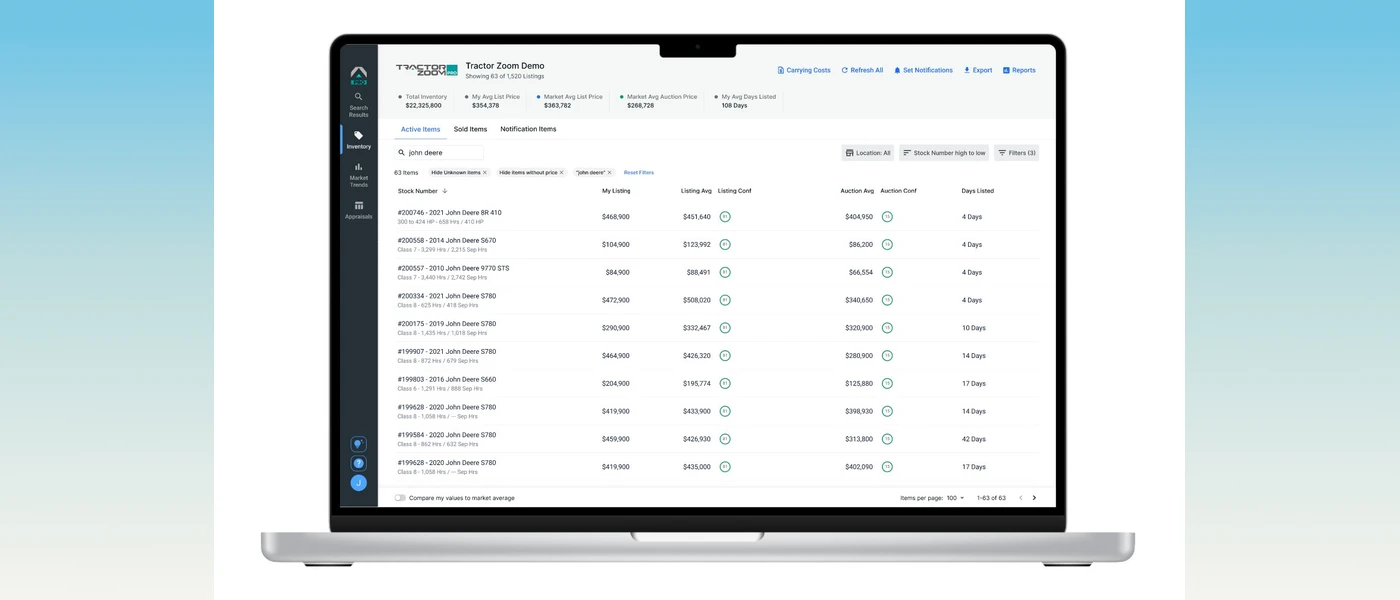Go to Appraisals in the sidebar
1400x600 pixels.
click(358, 210)
